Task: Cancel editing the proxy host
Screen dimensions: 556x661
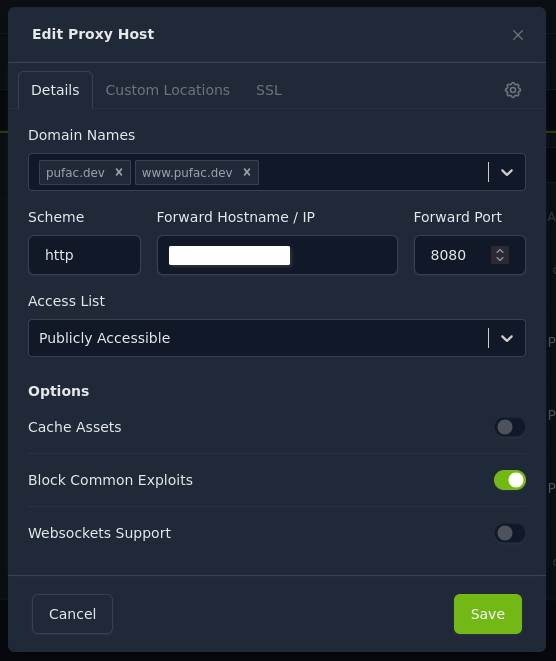Action: [73, 614]
